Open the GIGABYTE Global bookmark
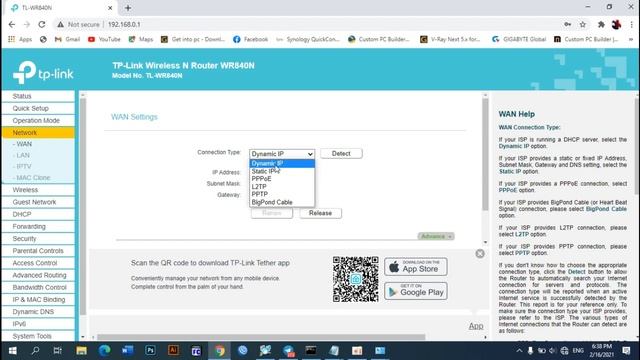 coord(519,39)
